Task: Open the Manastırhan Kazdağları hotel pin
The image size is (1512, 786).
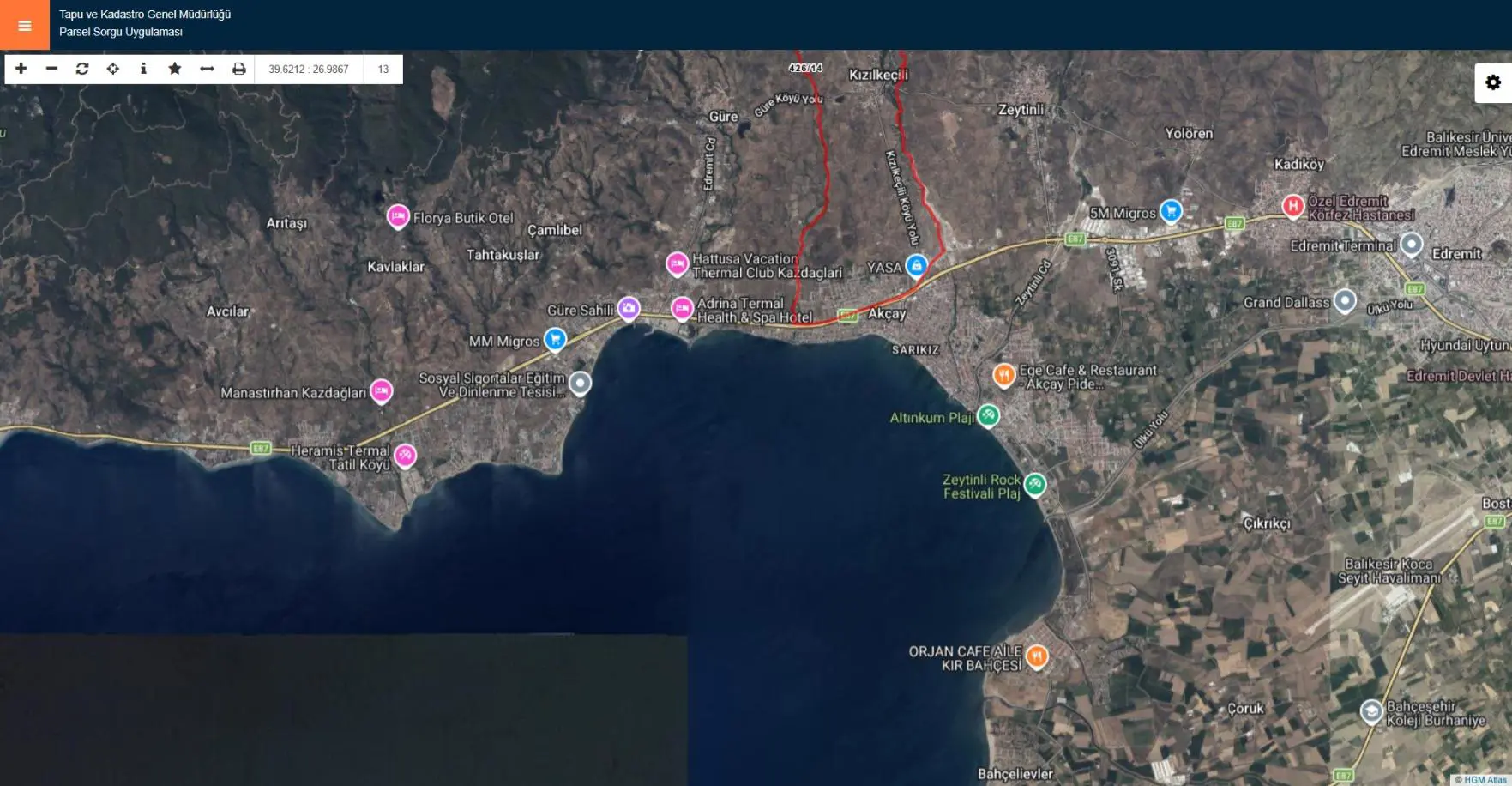Action: (x=382, y=391)
